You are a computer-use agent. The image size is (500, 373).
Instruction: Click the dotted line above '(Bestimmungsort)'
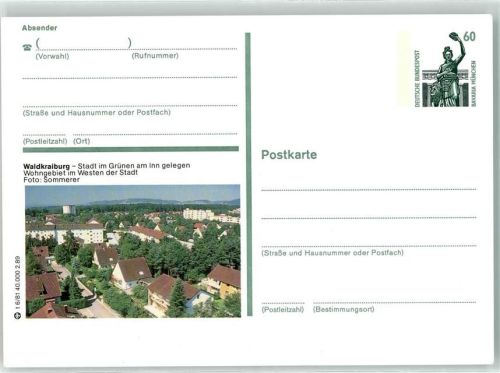point(394,303)
